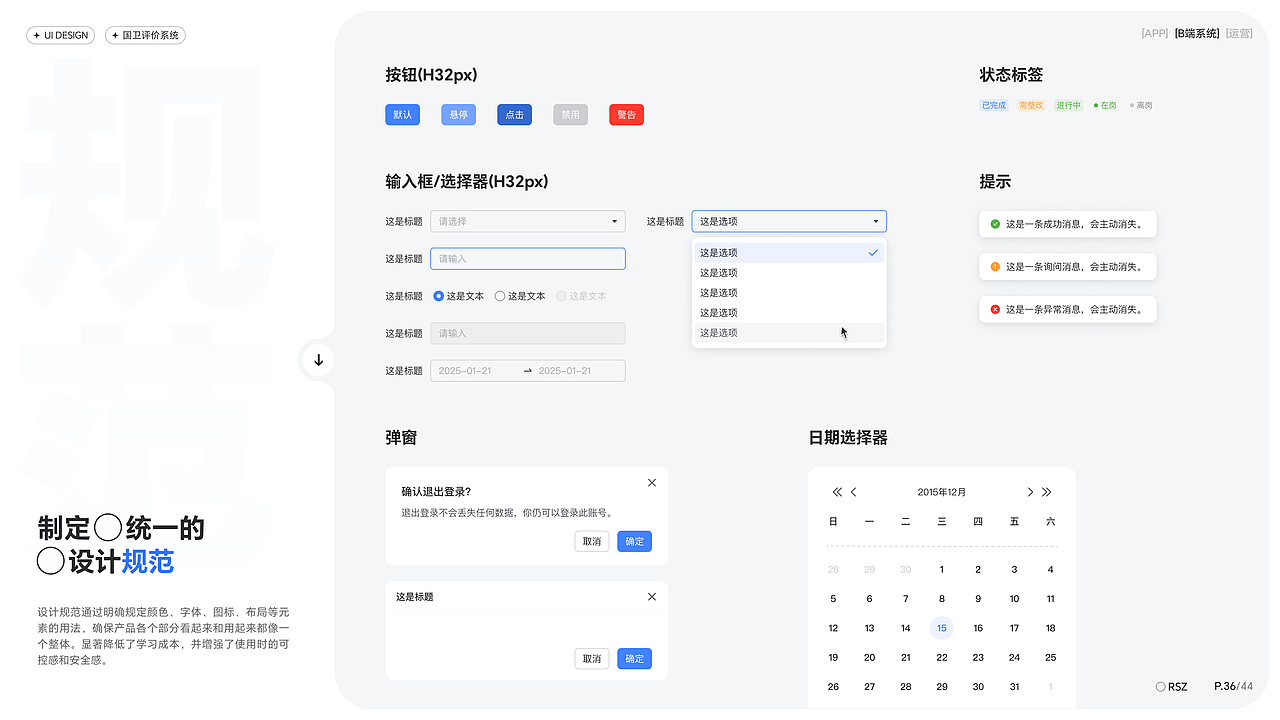
Task: Click 取消 in 这是标题 dialog
Action: tap(592, 659)
